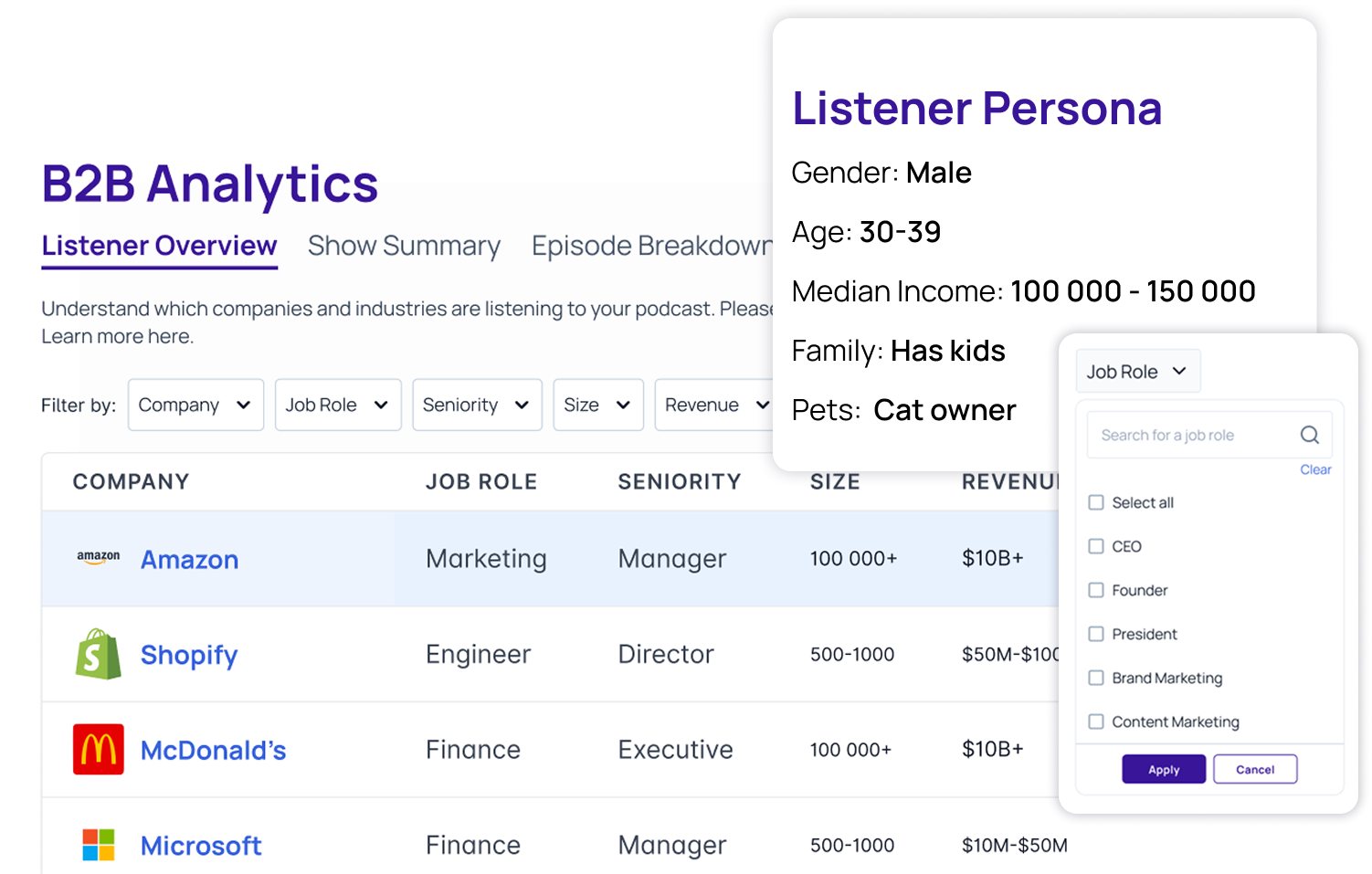Click the Listener Persona heading
1372x874 pixels.
click(977, 108)
